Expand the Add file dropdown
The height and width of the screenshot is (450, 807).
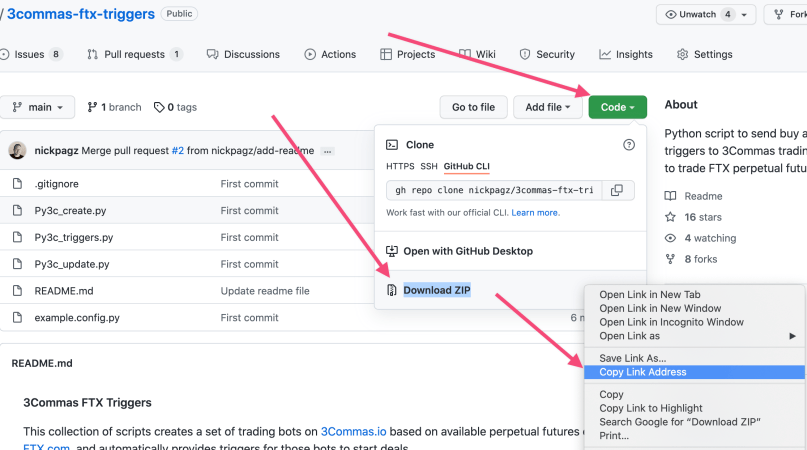(548, 107)
